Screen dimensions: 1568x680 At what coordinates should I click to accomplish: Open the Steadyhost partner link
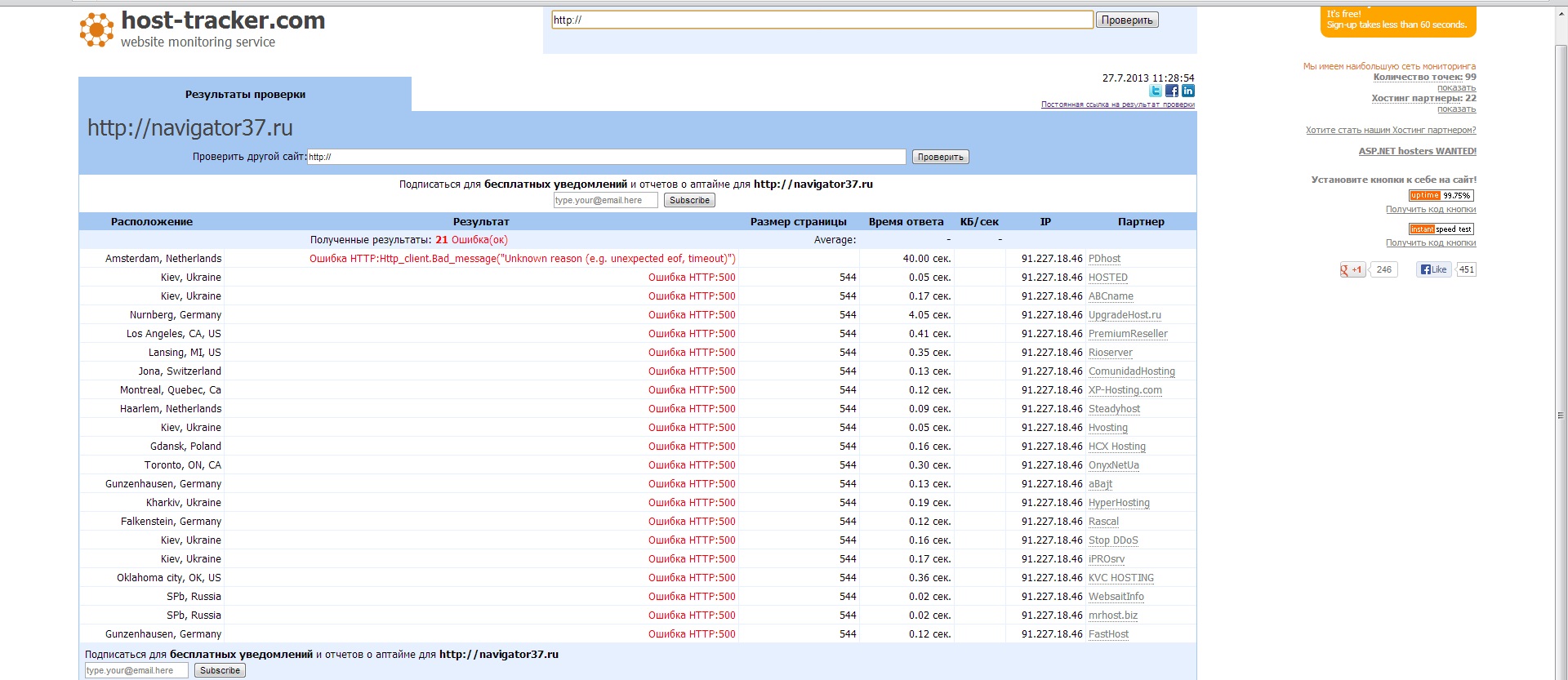tap(1114, 409)
